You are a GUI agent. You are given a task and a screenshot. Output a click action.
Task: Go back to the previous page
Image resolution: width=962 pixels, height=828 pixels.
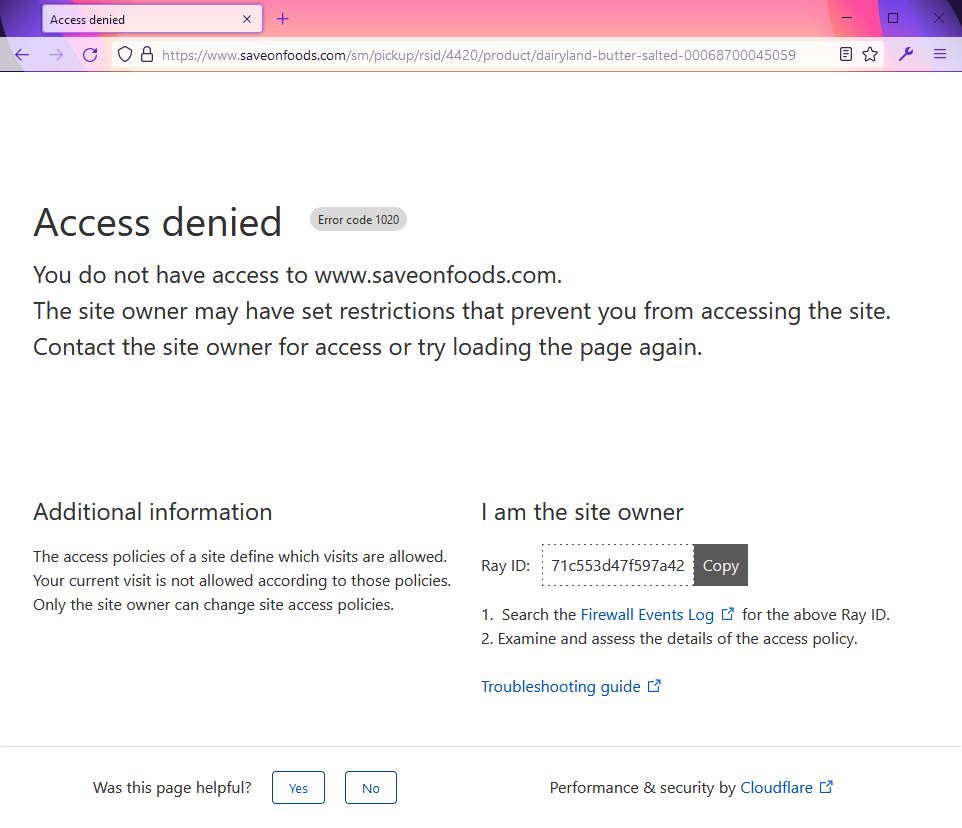click(22, 55)
